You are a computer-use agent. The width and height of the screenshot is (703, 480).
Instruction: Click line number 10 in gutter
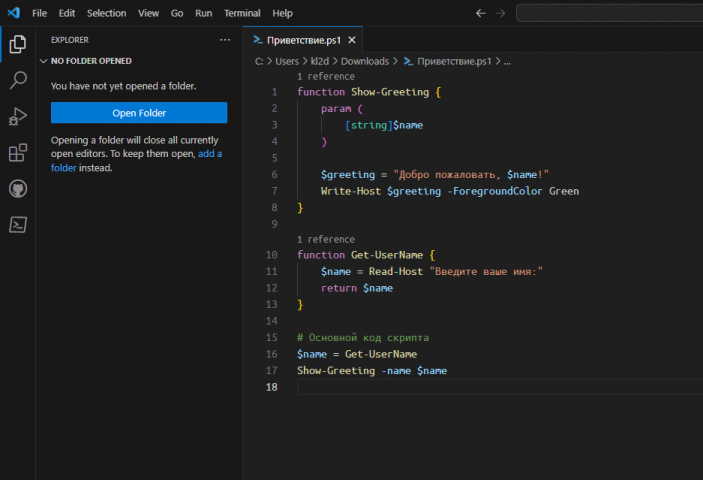[272, 255]
